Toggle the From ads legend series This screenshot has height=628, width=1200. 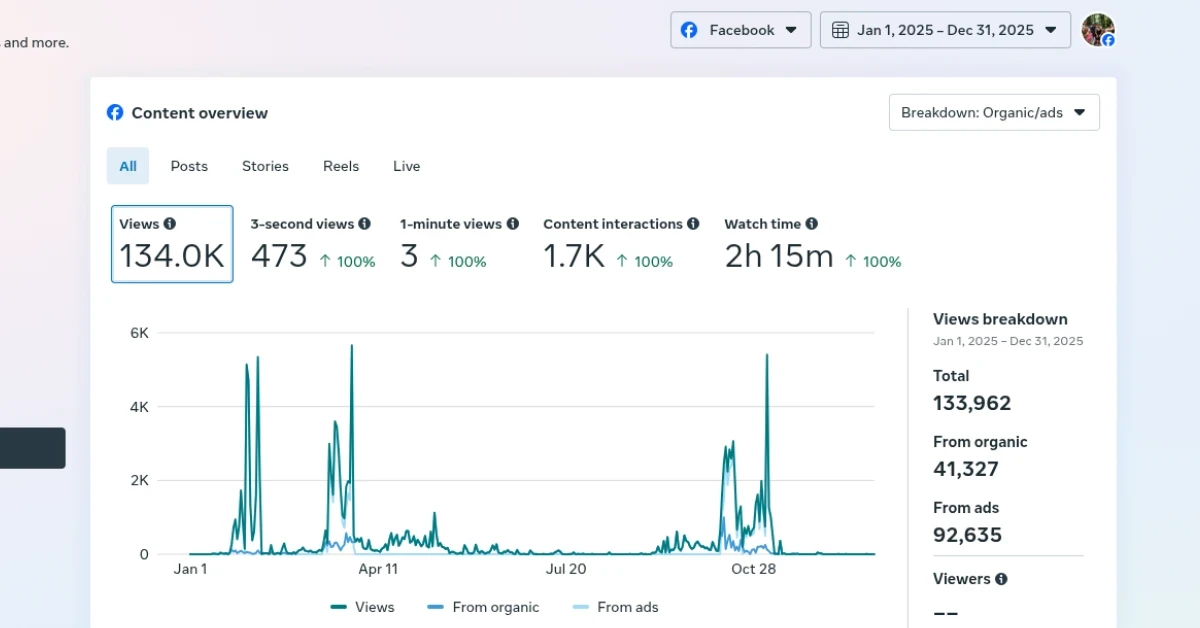[x=615, y=607]
